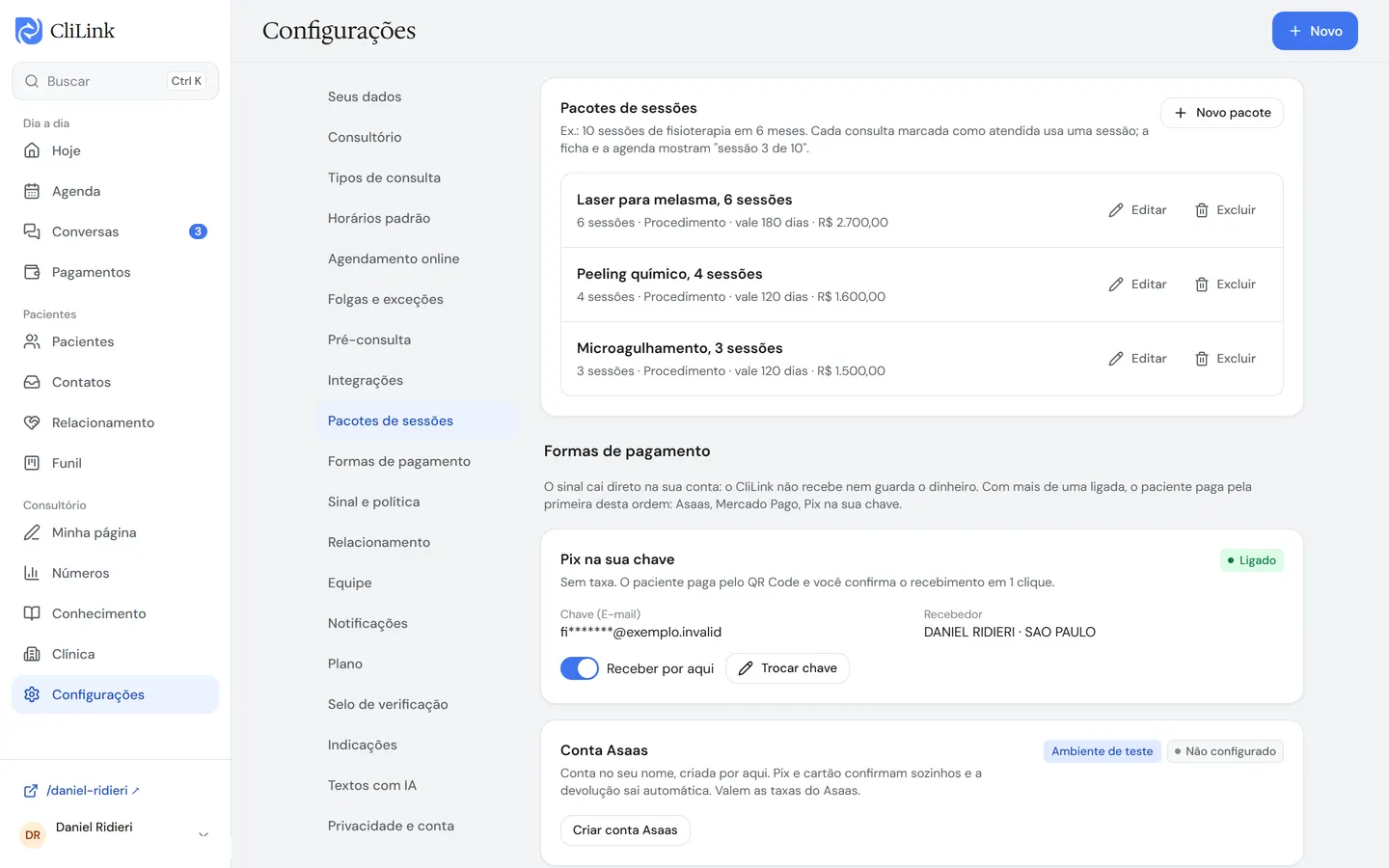Click trash icon for Microagulhamento package
Viewport: 1389px width, 868px height.
[x=1202, y=359]
